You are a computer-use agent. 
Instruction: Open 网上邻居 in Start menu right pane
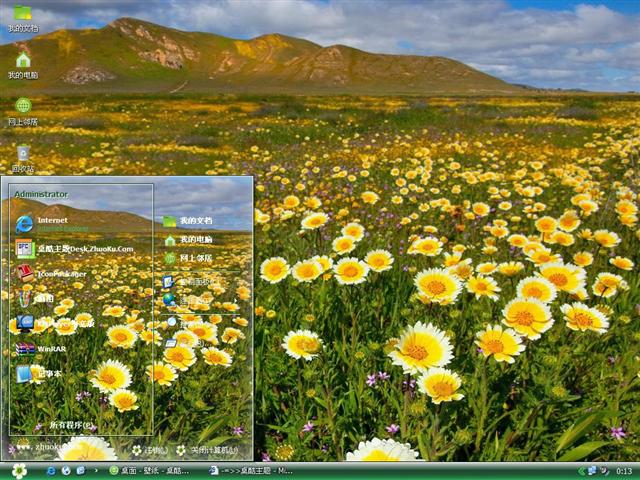click(188, 258)
